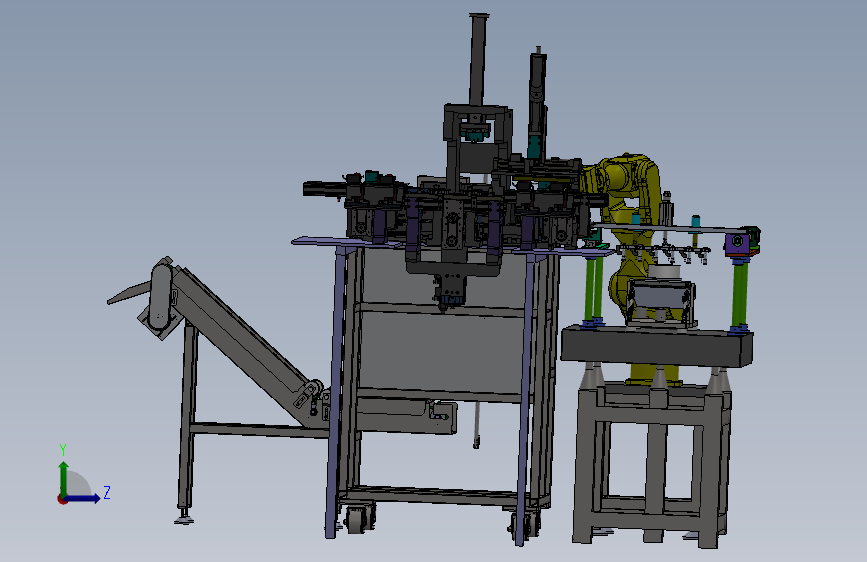867x562 pixels.
Task: Pick the far-right green support column
Action: pyautogui.click(x=739, y=294)
